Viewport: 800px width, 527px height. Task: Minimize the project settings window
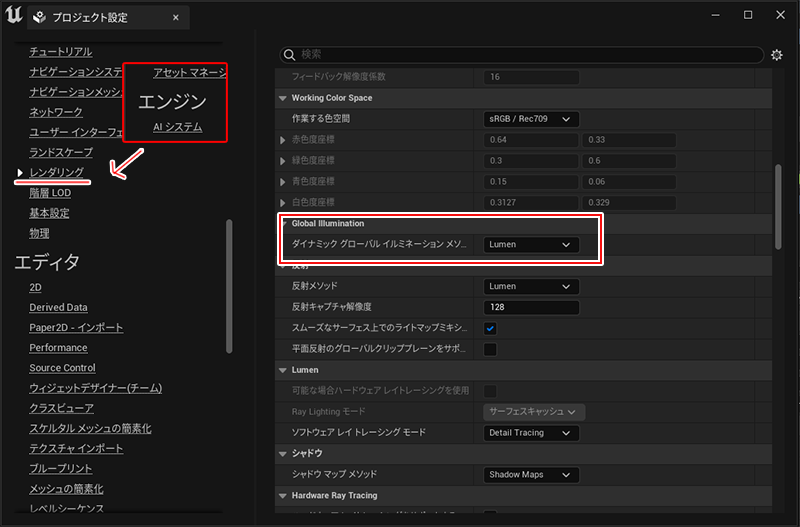[x=717, y=15]
